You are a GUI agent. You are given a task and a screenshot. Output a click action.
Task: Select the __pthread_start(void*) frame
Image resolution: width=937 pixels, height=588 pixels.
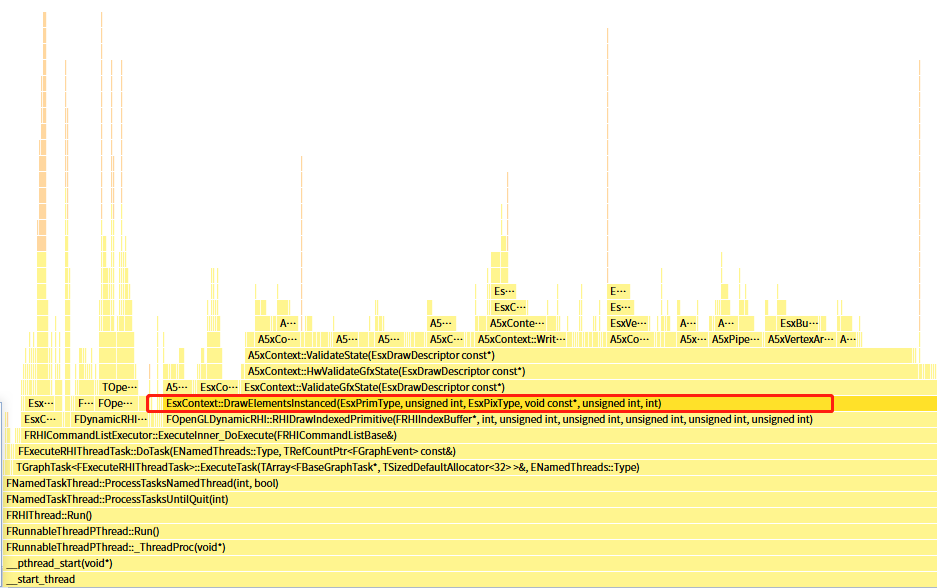(x=470, y=563)
